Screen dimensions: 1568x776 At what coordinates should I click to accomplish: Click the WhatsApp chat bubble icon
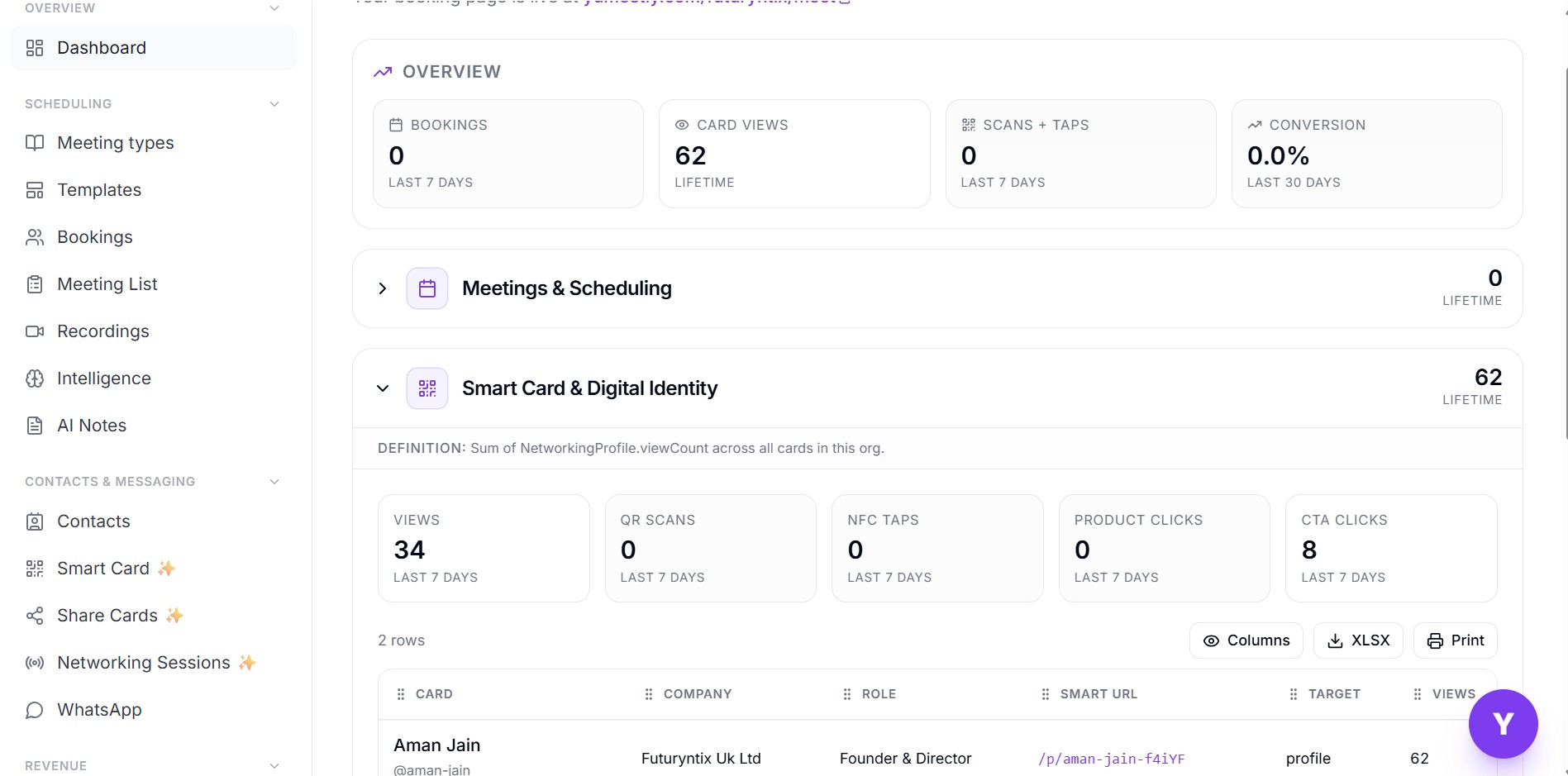[35, 710]
